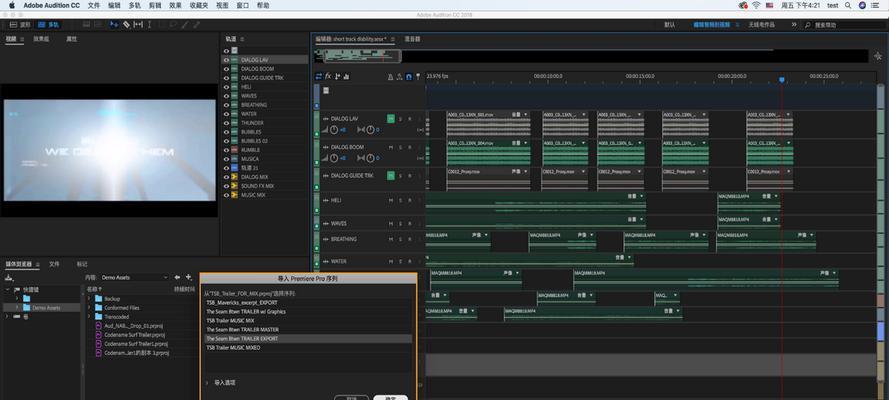889x400 pixels.
Task: Select the Razor tool in the toolbar
Action: (126, 25)
